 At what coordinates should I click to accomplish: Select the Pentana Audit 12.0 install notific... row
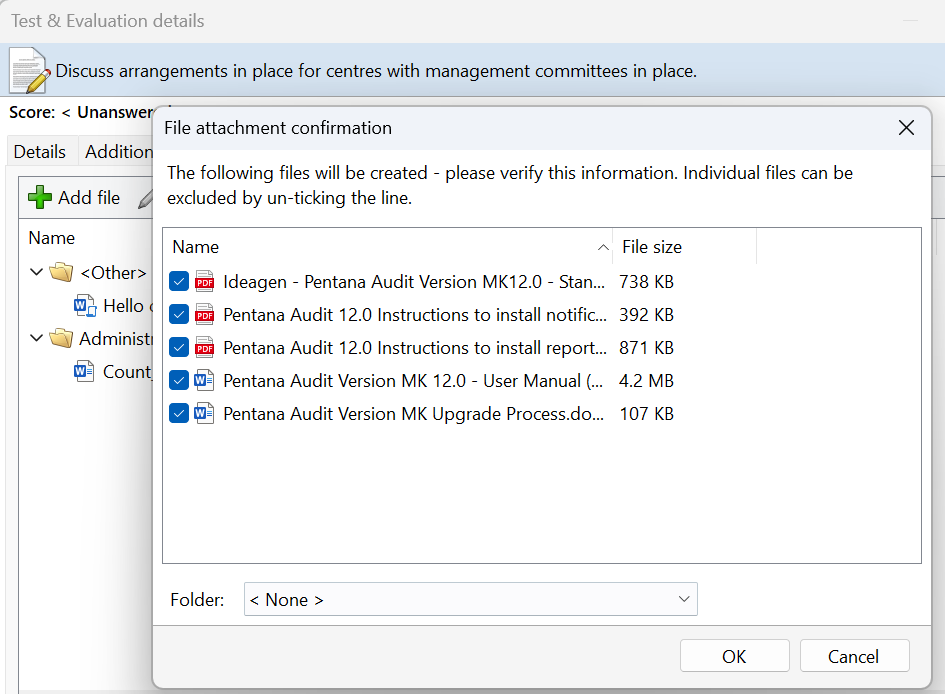click(x=415, y=314)
